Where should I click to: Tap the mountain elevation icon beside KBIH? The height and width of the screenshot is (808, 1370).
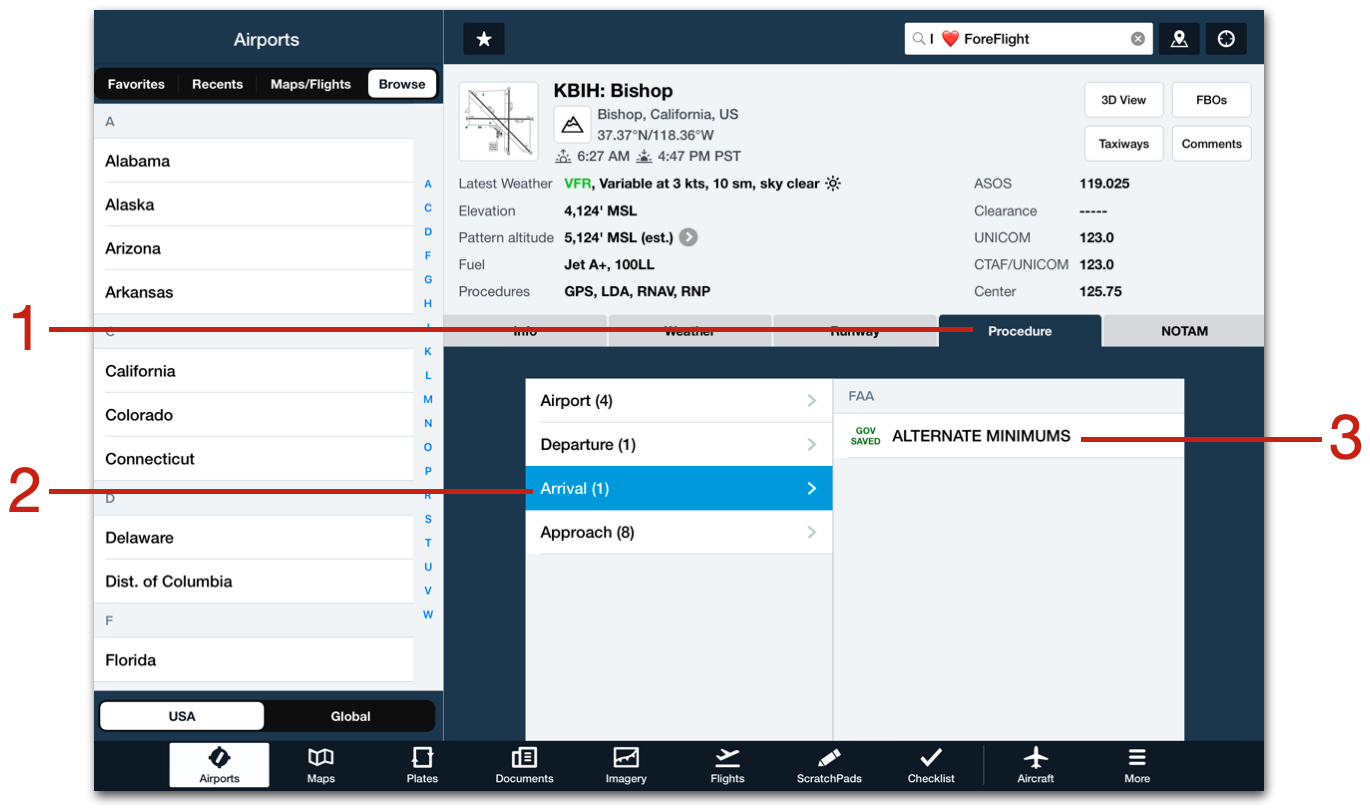572,123
